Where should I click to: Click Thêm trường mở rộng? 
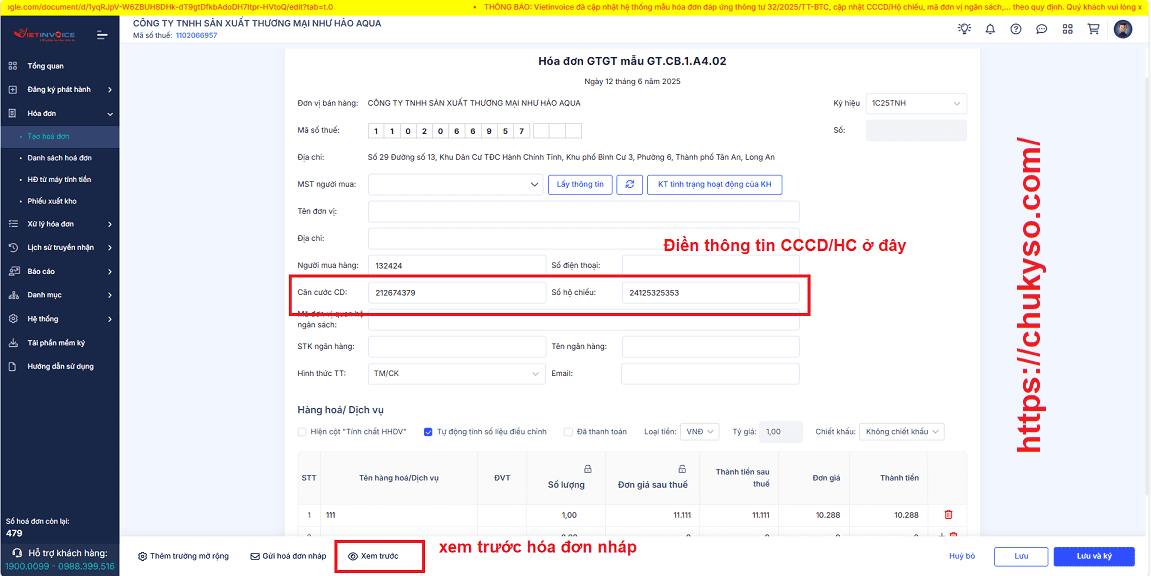pyautogui.click(x=184, y=556)
